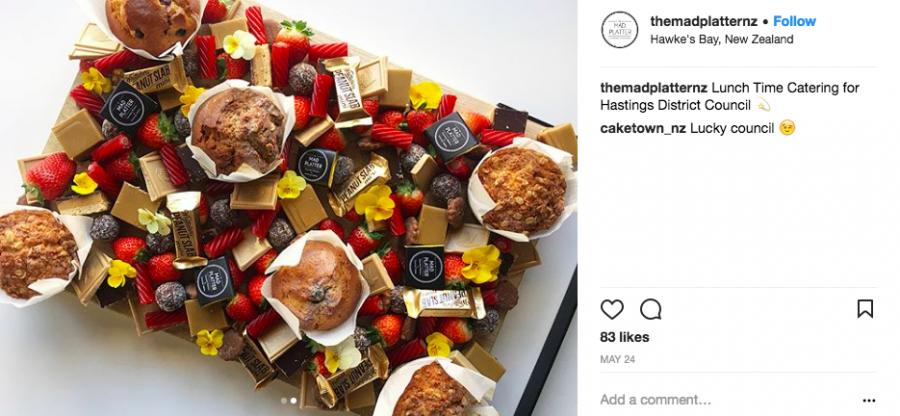
Task: Follow themadplatternz account
Action: click(x=794, y=21)
